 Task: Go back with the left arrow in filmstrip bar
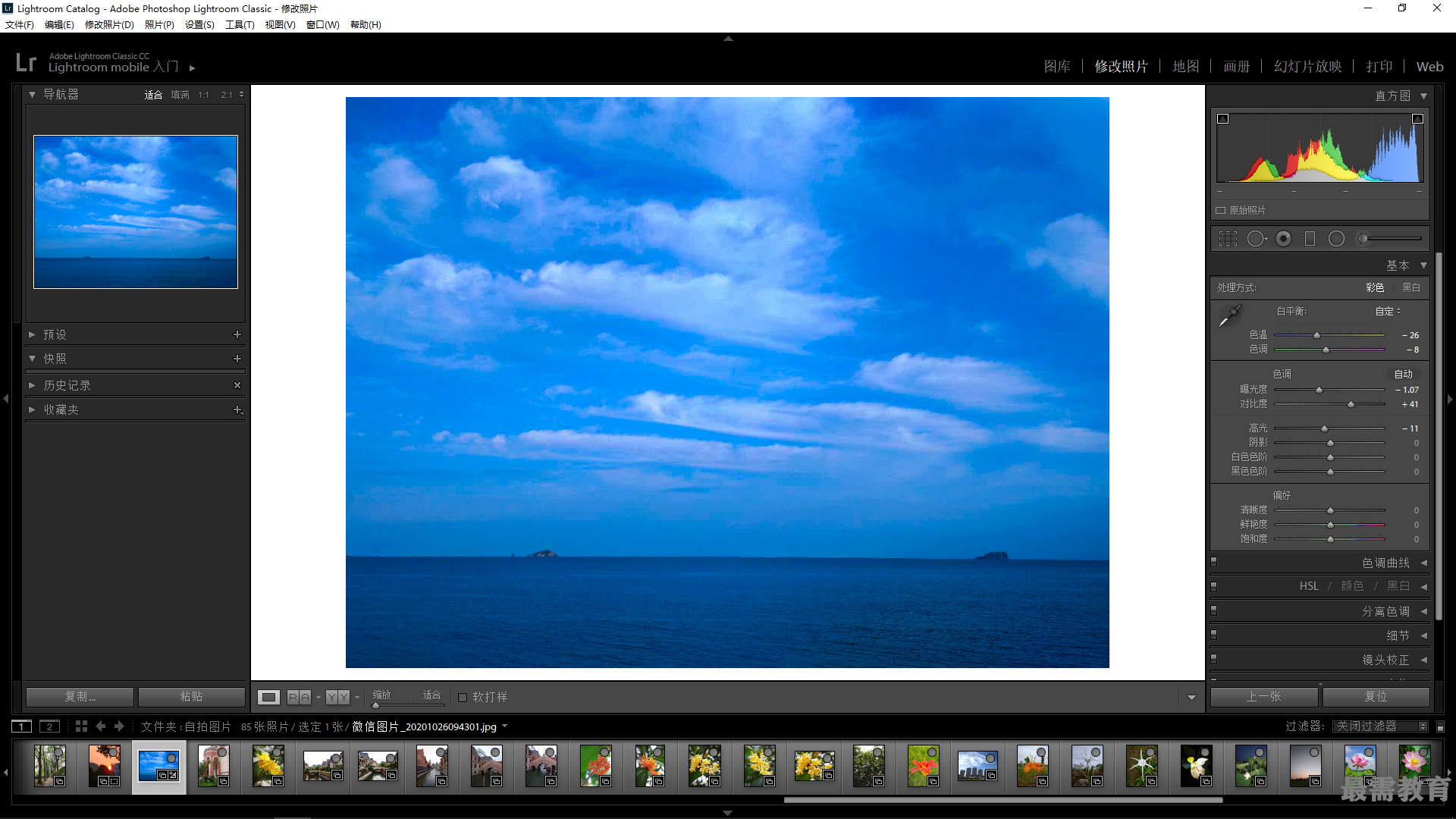[100, 726]
